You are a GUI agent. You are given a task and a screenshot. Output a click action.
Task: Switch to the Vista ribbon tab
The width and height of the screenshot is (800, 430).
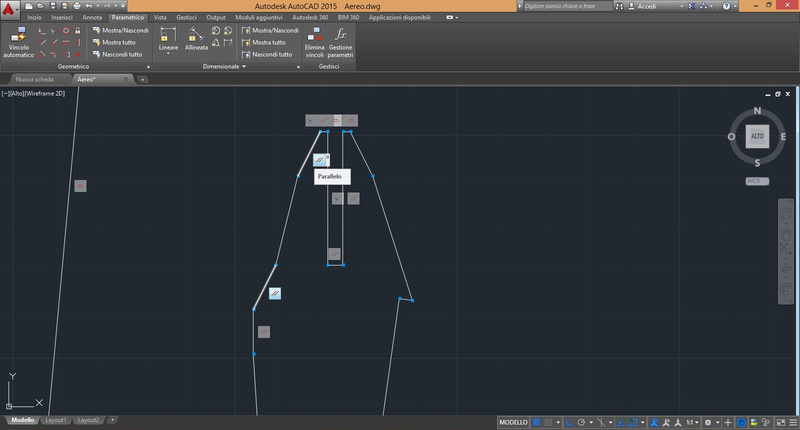pyautogui.click(x=160, y=18)
